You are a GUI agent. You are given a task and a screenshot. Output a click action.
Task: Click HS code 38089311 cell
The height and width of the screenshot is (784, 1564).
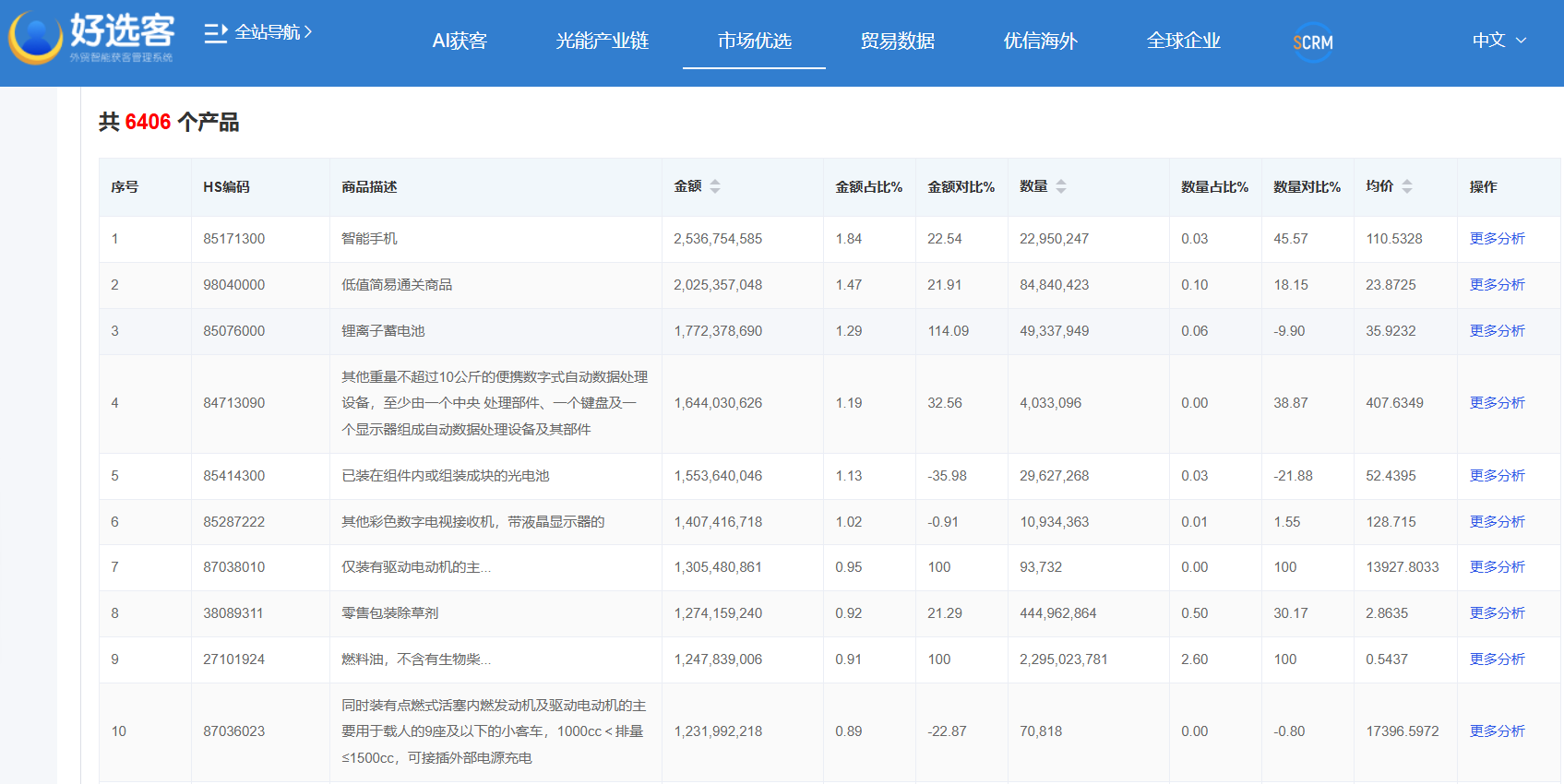233,613
